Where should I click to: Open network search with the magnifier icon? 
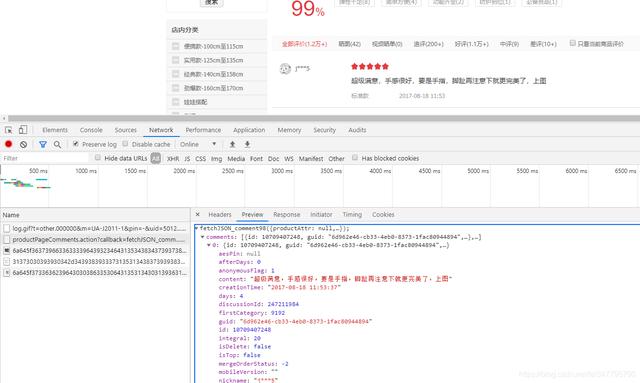pos(57,144)
